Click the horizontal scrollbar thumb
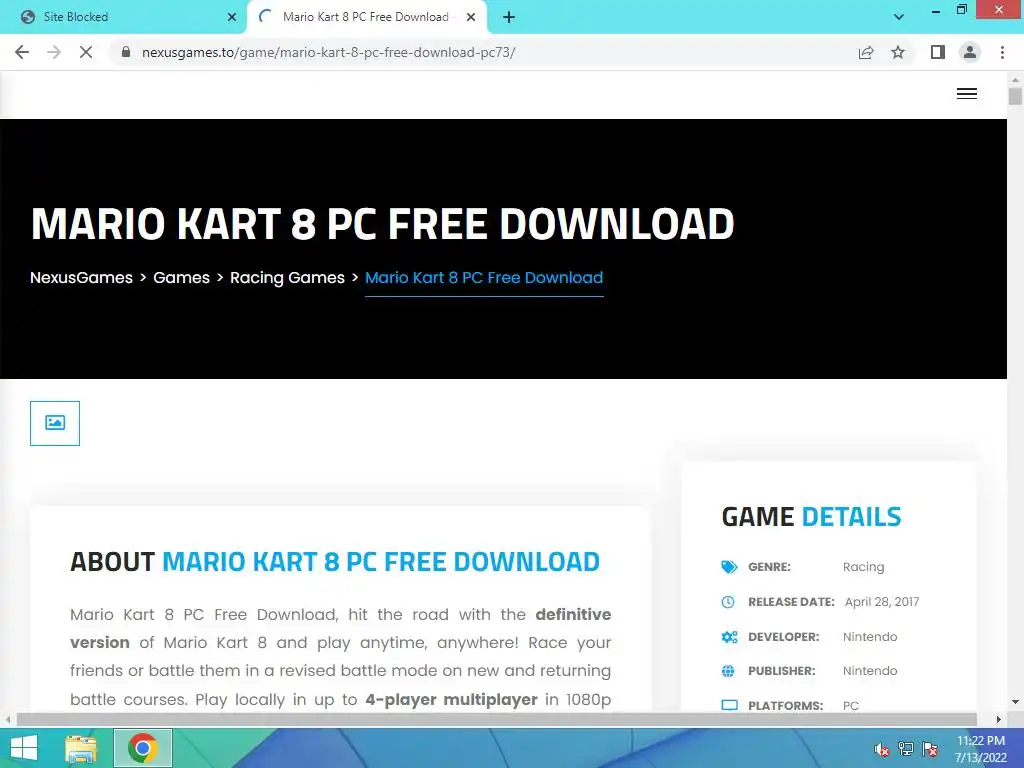1024x768 pixels. [x=496, y=720]
